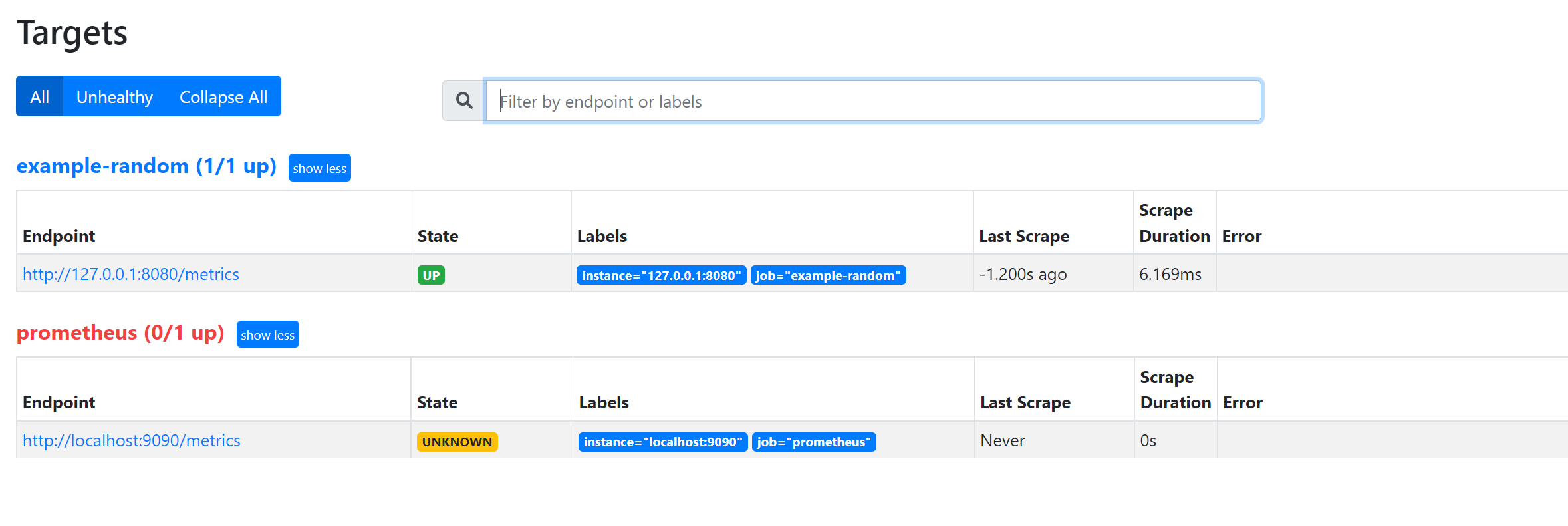1568x526 pixels.
Task: Click the Targets page title
Action: click(x=72, y=33)
